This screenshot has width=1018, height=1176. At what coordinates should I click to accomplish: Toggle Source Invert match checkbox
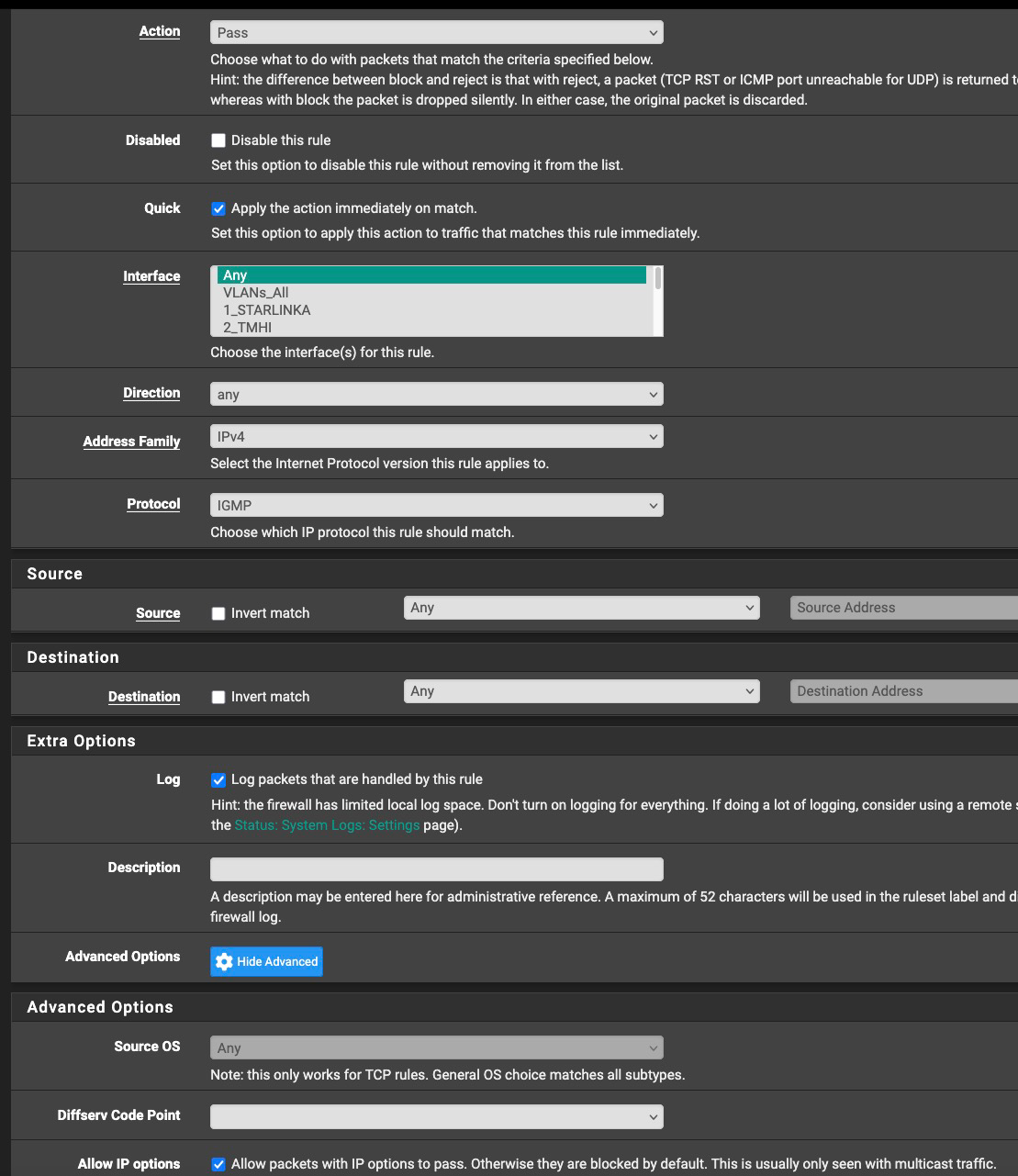coord(218,613)
